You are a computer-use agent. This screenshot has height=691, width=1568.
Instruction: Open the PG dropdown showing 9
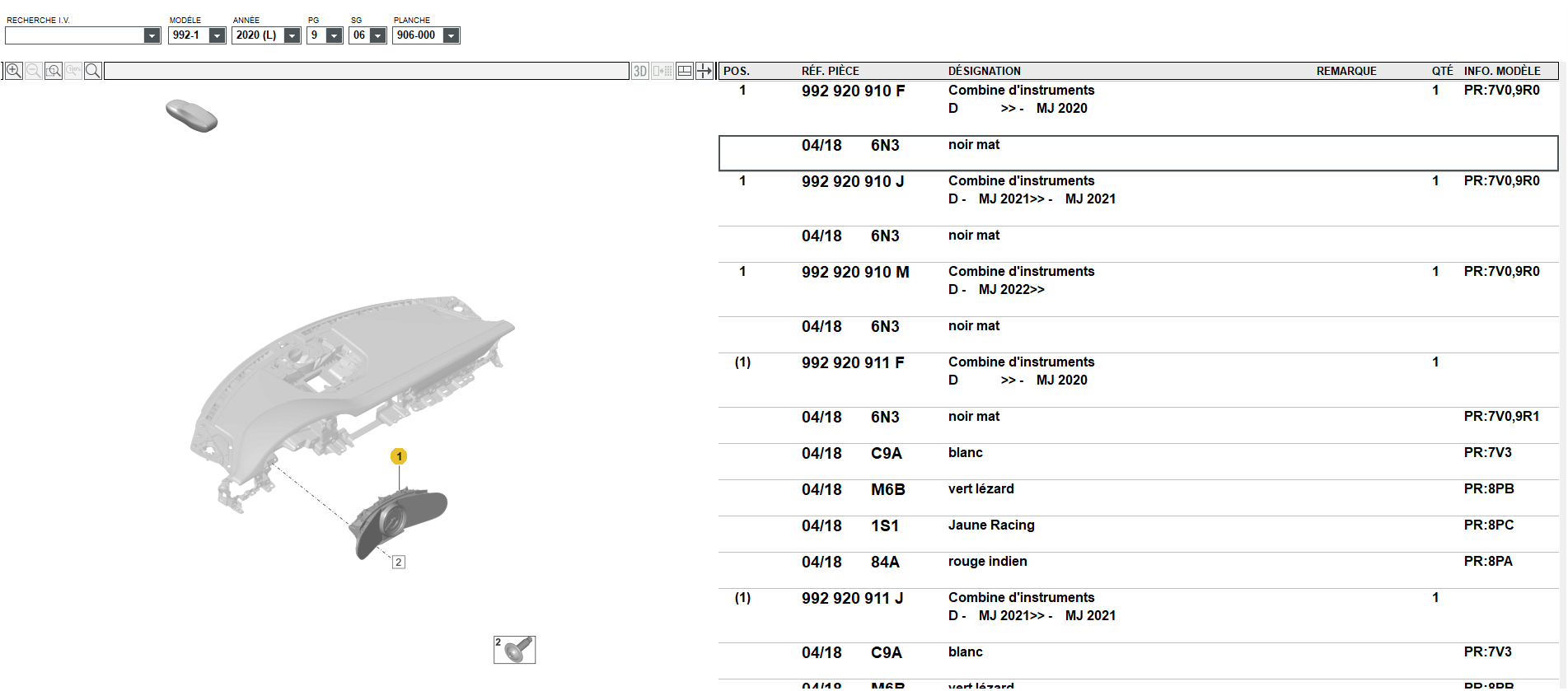pos(325,35)
